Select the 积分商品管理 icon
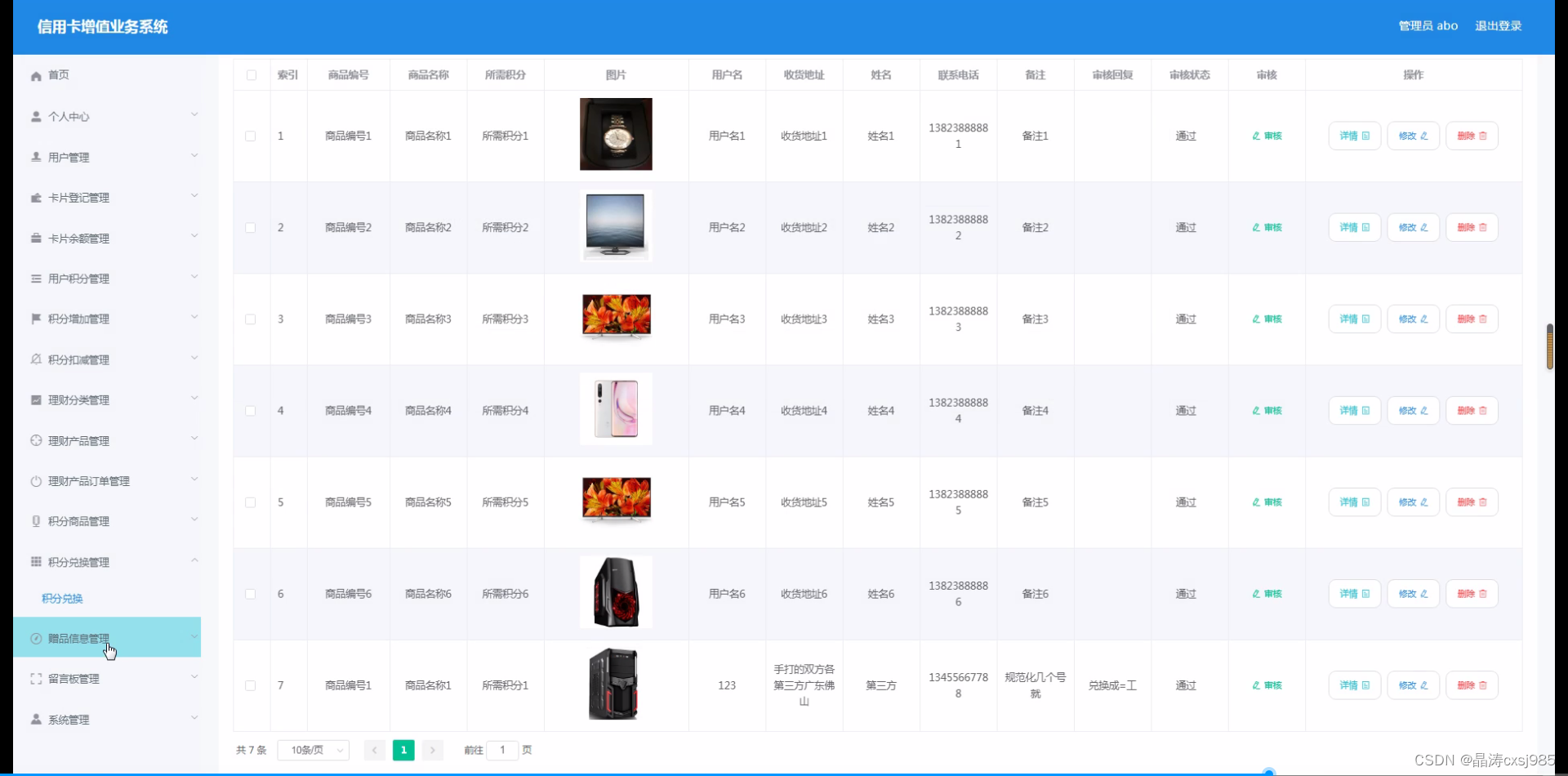Screen dimensions: 1568x776 [36, 521]
